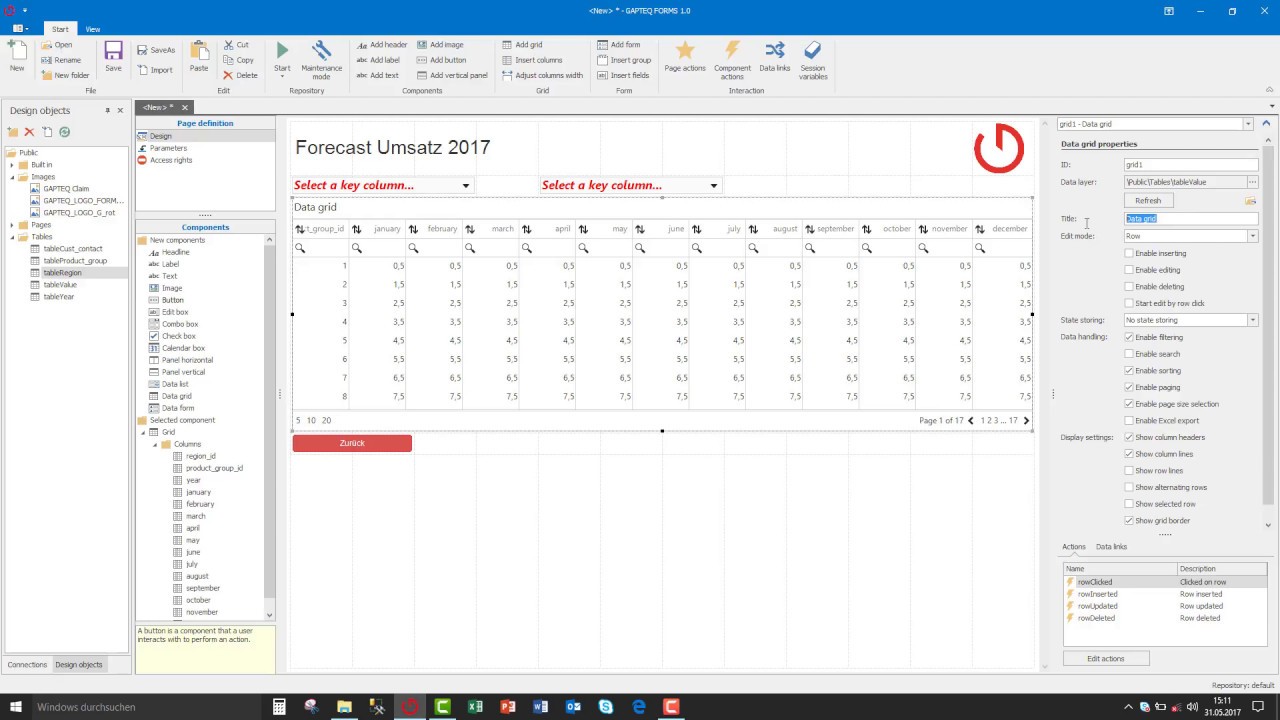Screen dimensions: 1280x720
Task: Select Parameters in Page definition
Action: tap(168, 148)
